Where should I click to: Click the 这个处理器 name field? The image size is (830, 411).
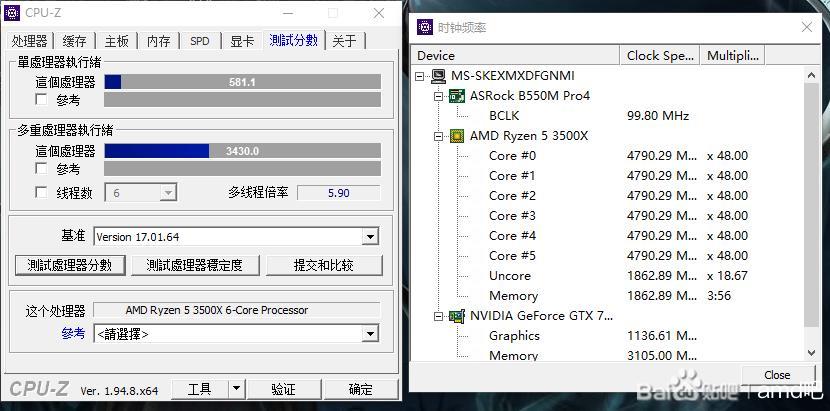[x=237, y=310]
